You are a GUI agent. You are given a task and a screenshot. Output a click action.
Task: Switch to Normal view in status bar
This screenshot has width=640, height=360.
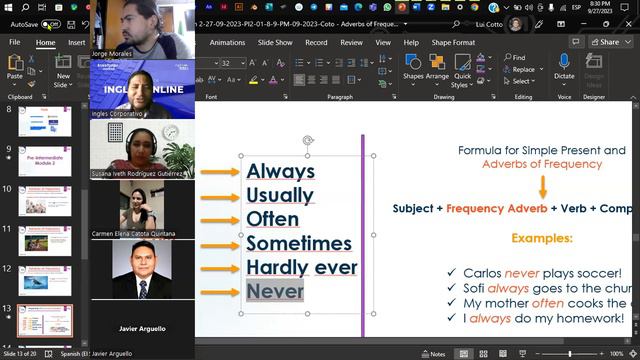click(464, 353)
